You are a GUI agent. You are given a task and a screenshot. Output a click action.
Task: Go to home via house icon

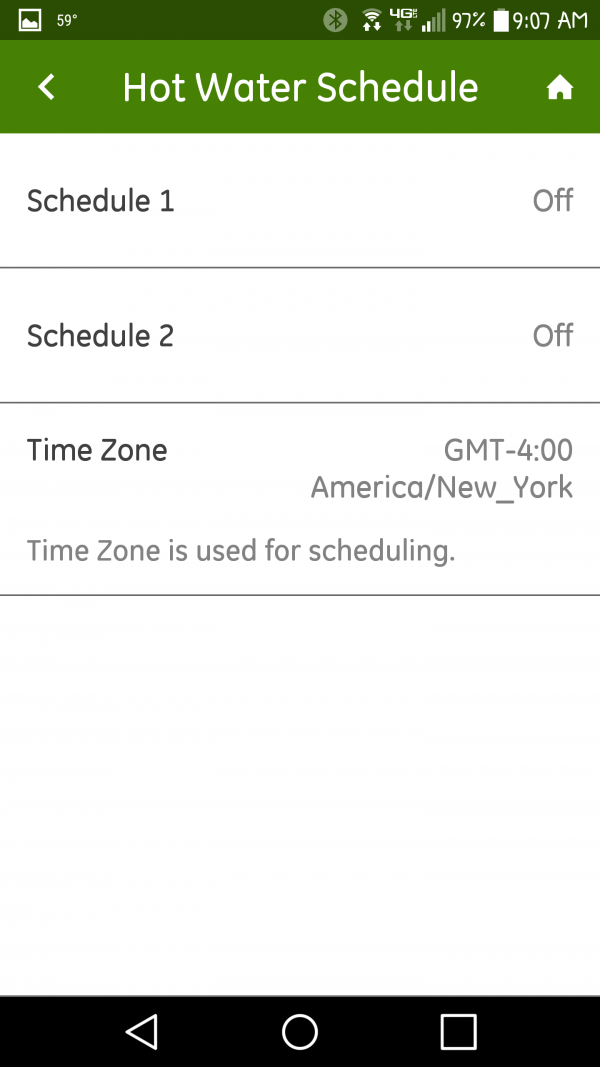tap(559, 88)
